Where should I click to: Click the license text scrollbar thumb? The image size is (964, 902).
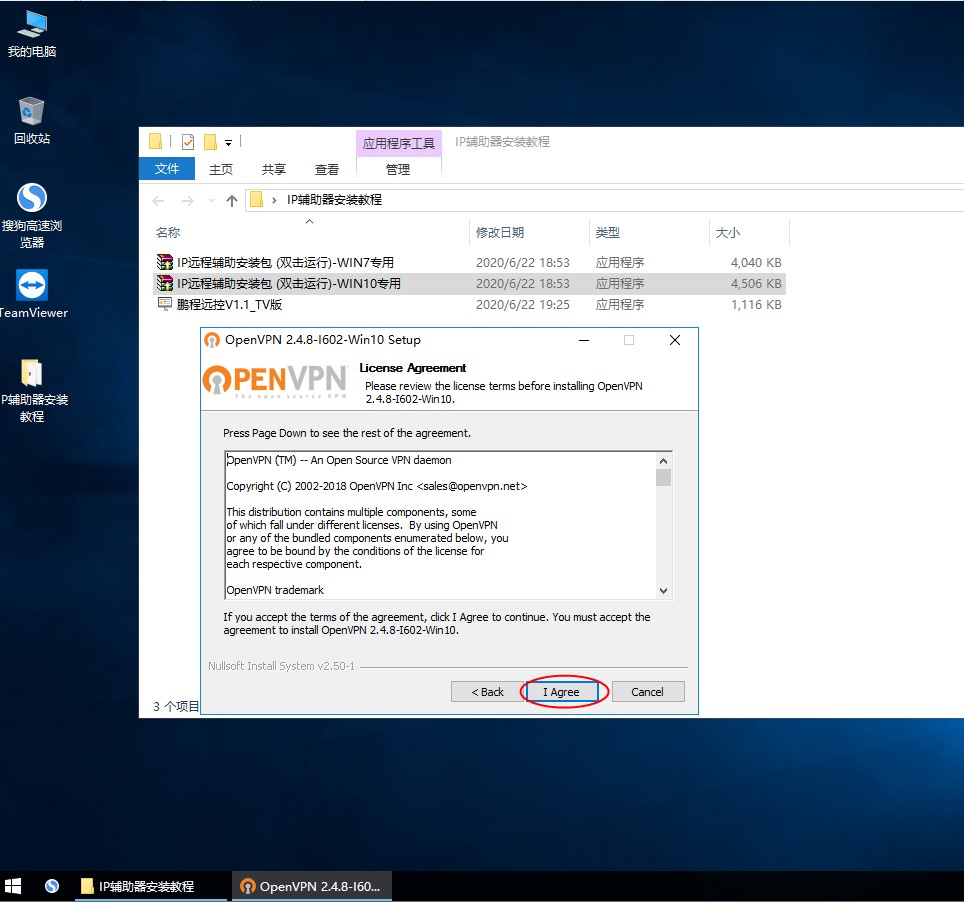(663, 478)
